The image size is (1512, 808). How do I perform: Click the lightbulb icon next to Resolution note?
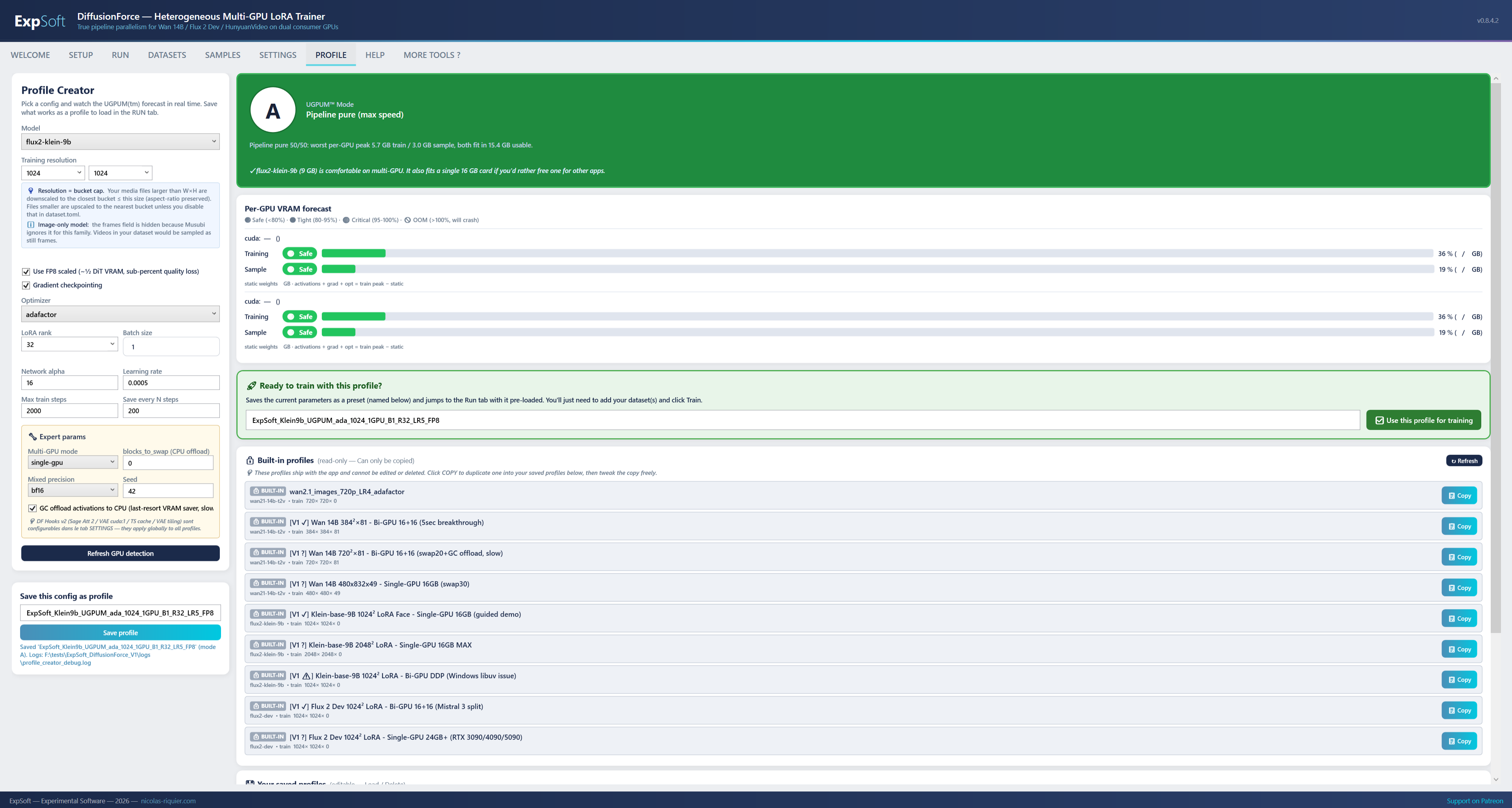tap(30, 190)
